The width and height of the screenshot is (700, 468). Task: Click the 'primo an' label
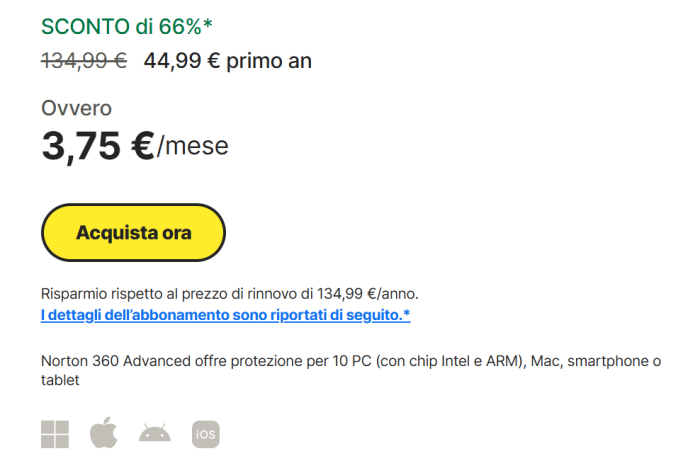click(269, 62)
